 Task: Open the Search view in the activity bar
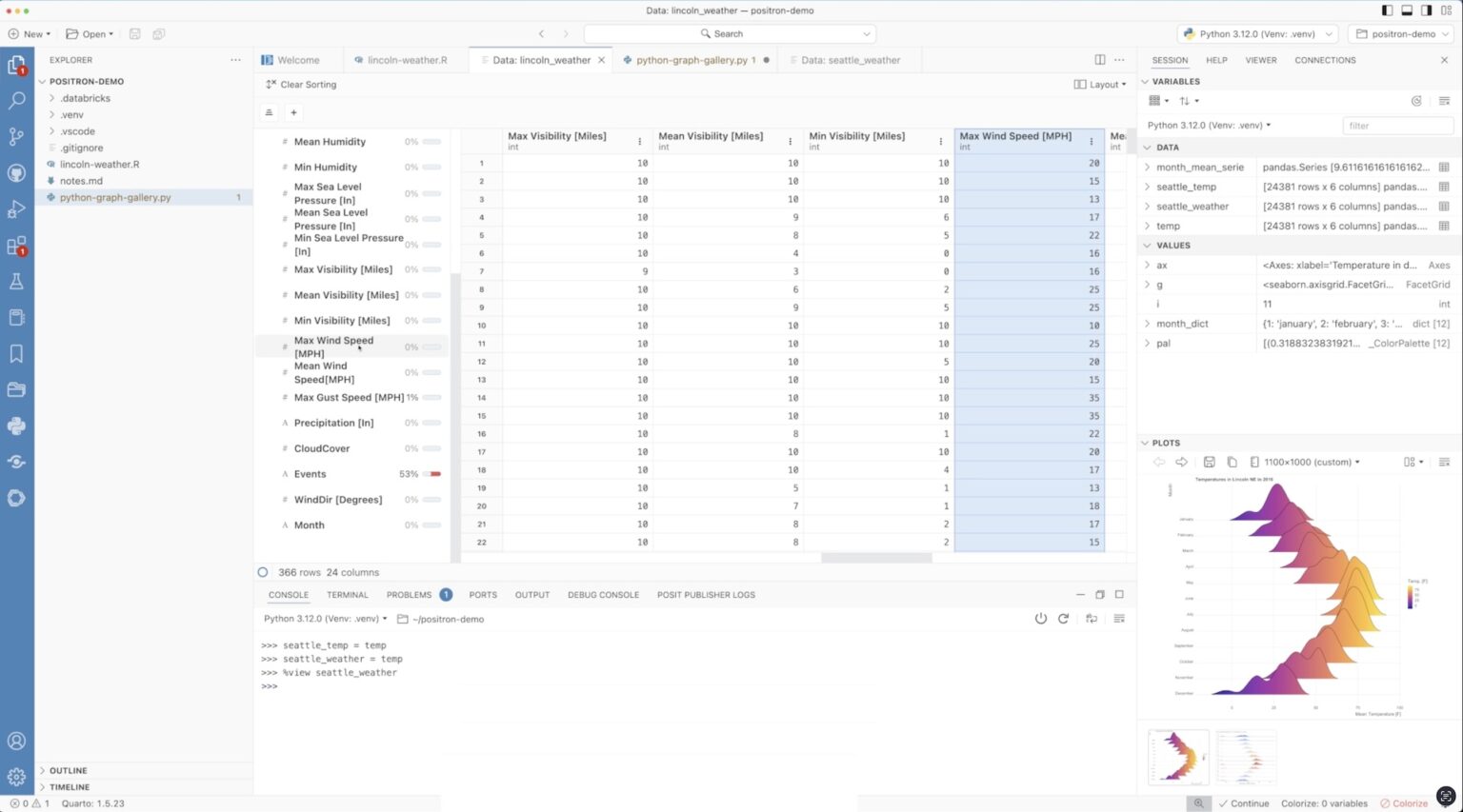(x=16, y=100)
